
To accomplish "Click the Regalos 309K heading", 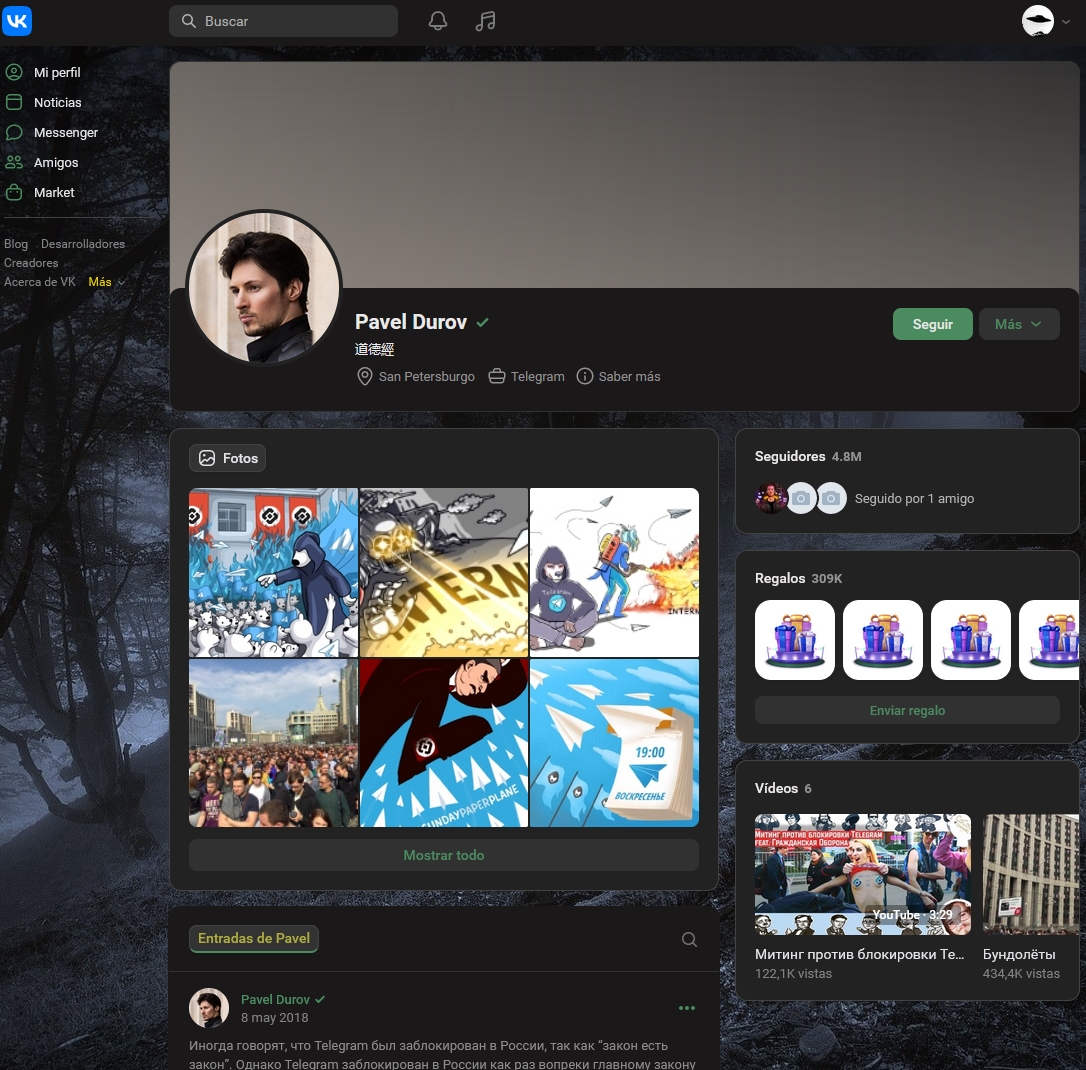I will (799, 578).
